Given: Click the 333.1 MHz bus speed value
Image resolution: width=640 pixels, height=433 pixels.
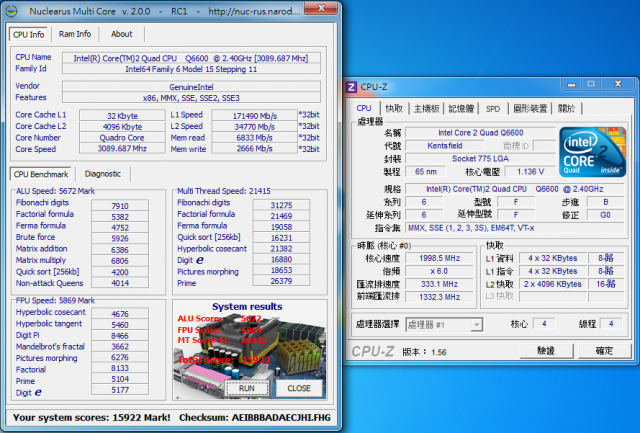Looking at the screenshot, I should [x=439, y=284].
